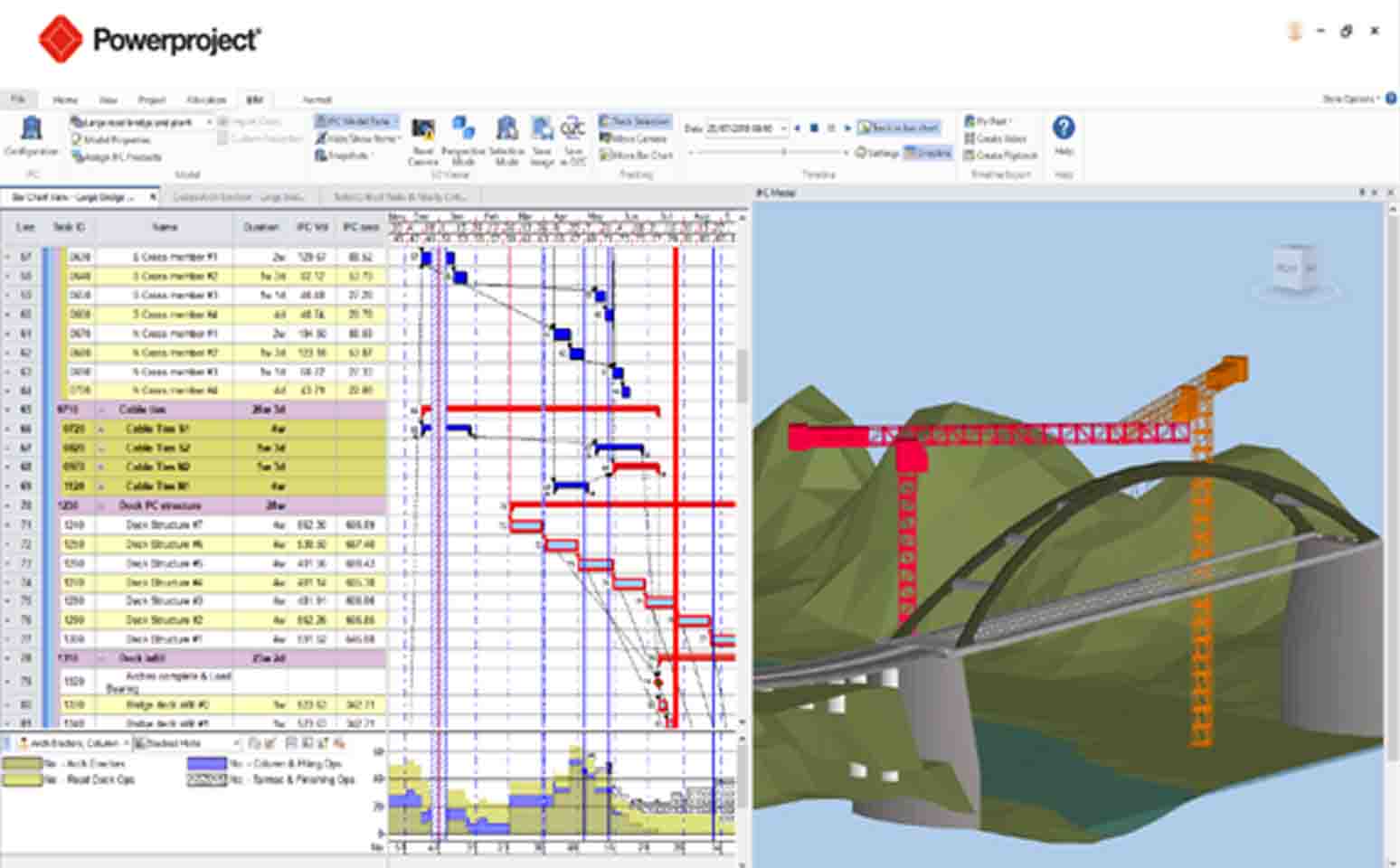Click Back to bar chart button
Viewport: 1400px width, 868px height.
coord(898,127)
